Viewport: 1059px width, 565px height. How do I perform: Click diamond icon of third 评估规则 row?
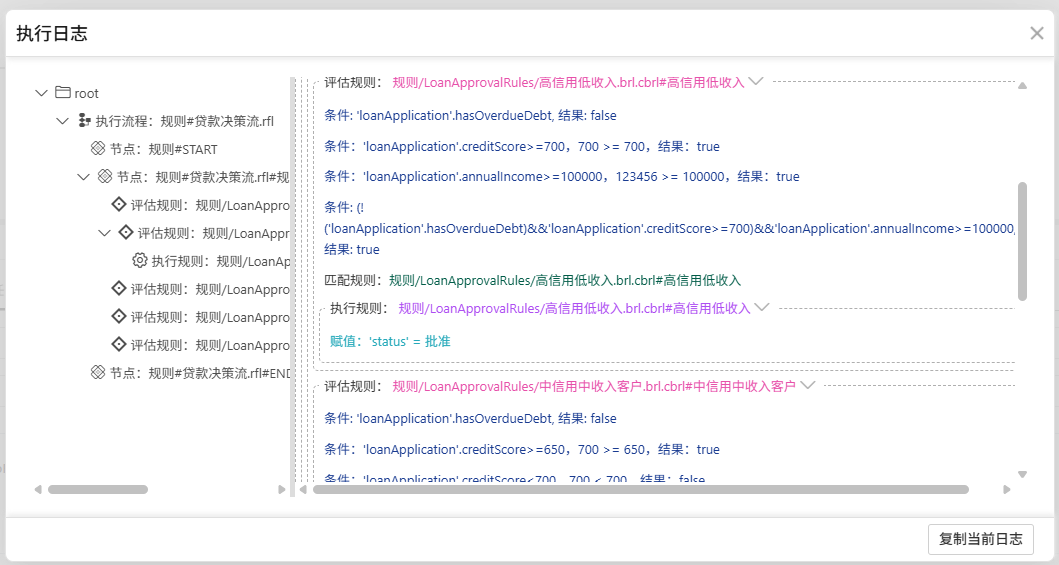(x=119, y=288)
